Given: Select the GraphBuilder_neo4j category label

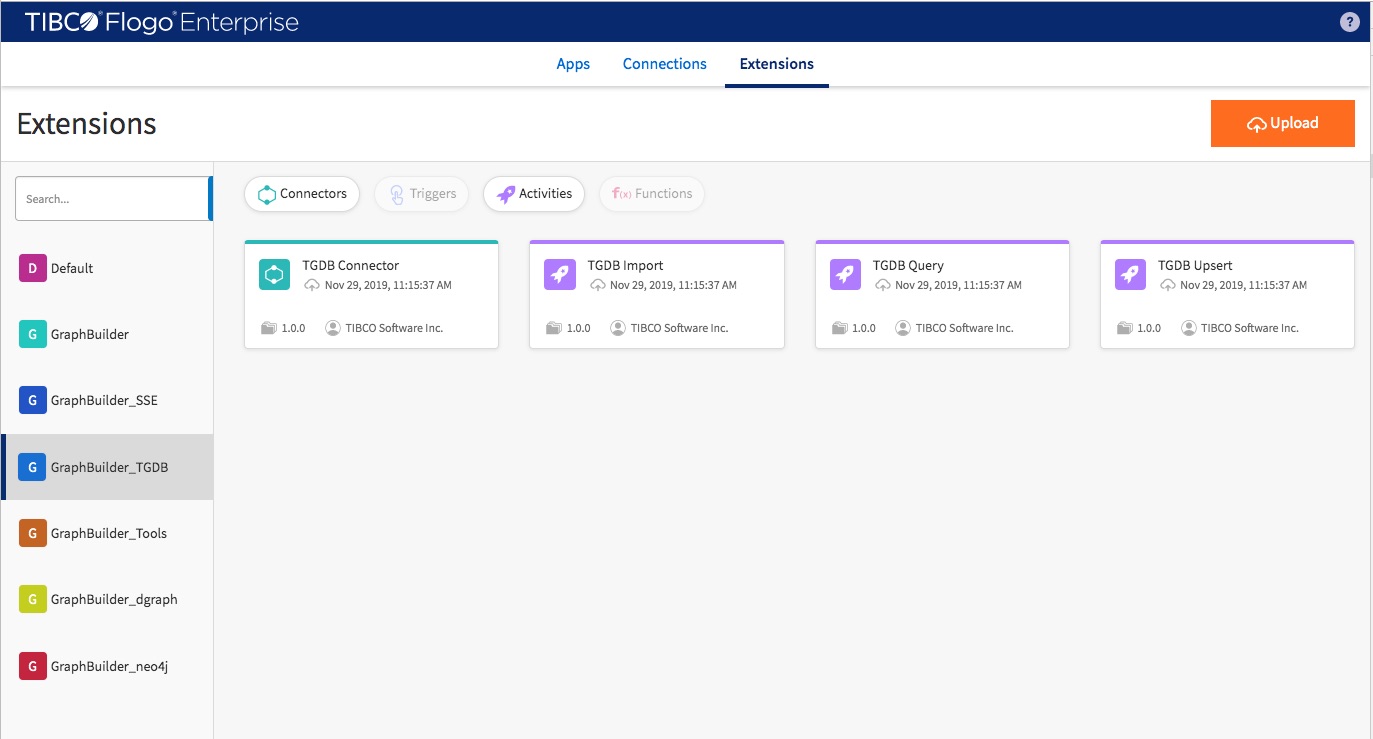Looking at the screenshot, I should click(x=109, y=666).
